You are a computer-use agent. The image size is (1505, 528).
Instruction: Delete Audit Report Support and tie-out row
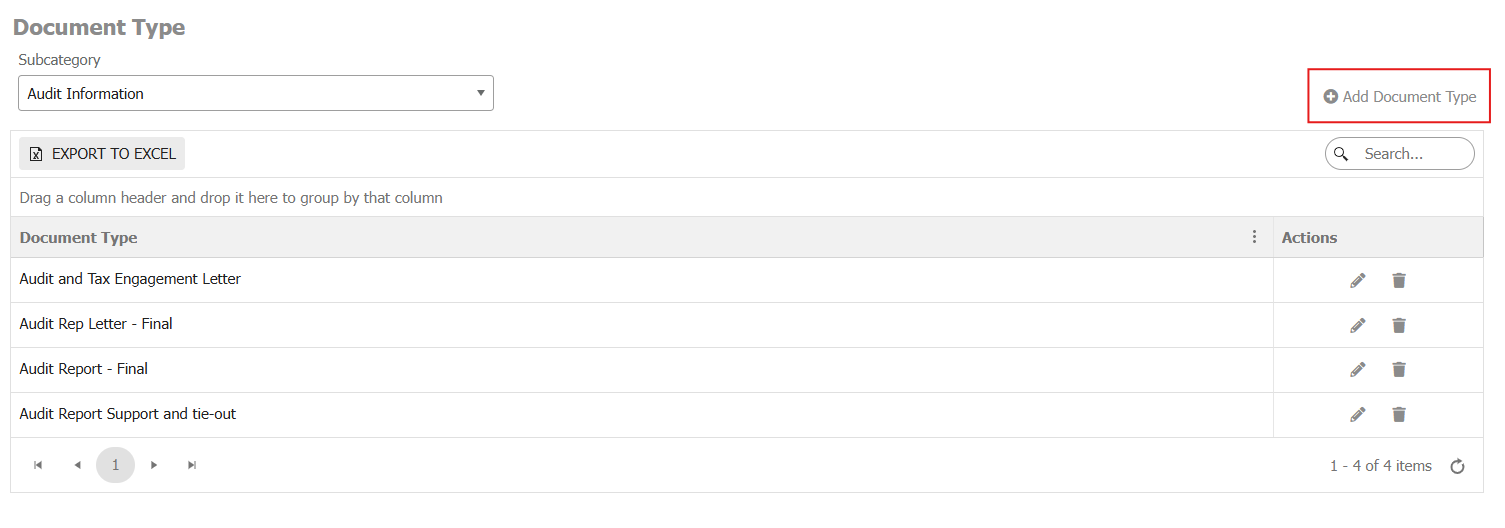[1399, 415]
